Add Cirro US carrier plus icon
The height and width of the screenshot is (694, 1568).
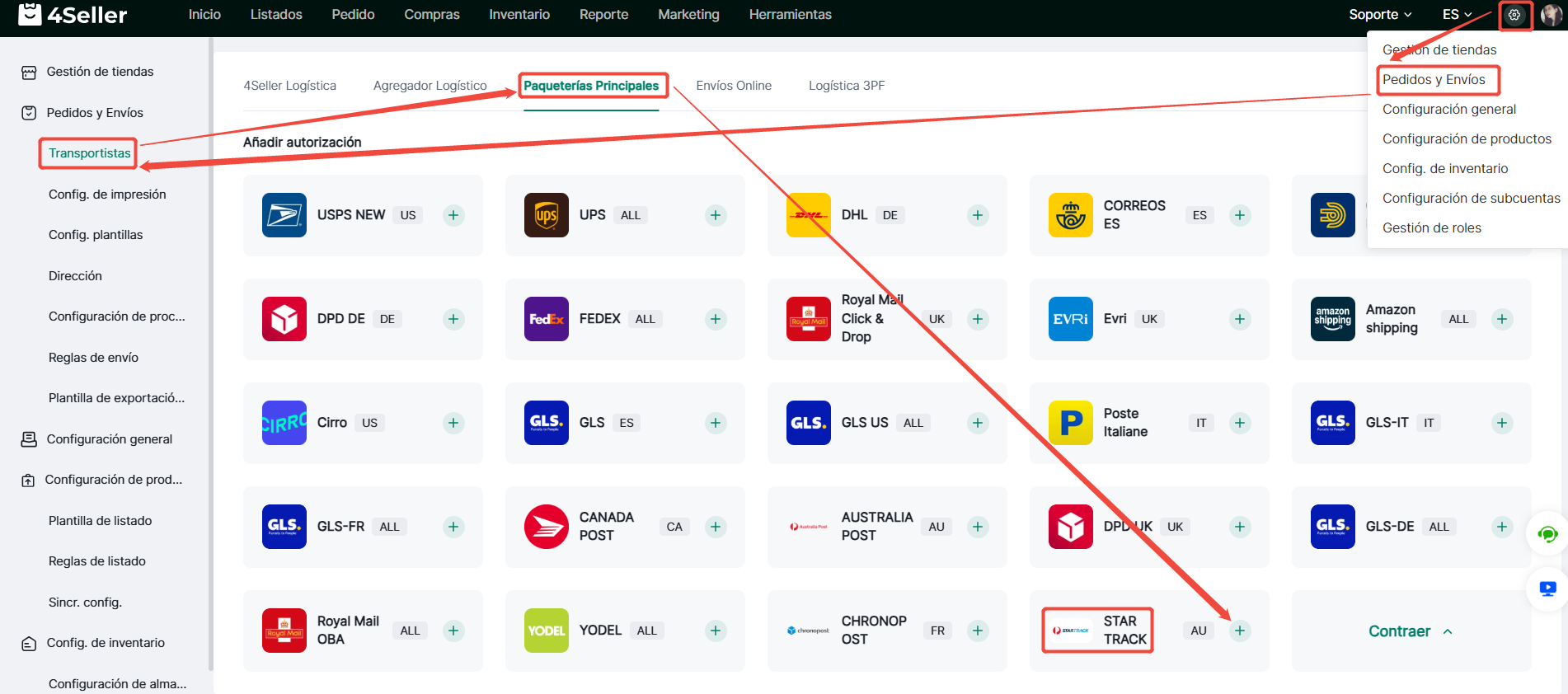point(453,423)
